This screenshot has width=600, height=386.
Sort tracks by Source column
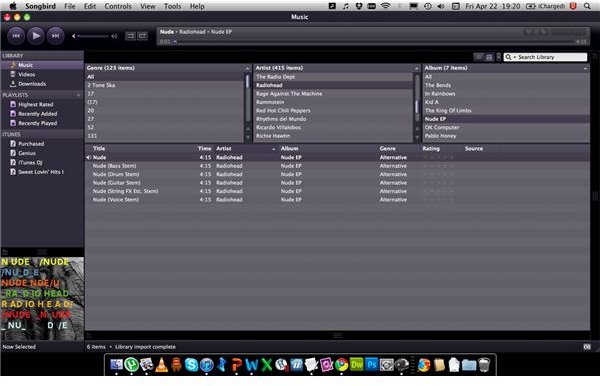pyautogui.click(x=474, y=148)
